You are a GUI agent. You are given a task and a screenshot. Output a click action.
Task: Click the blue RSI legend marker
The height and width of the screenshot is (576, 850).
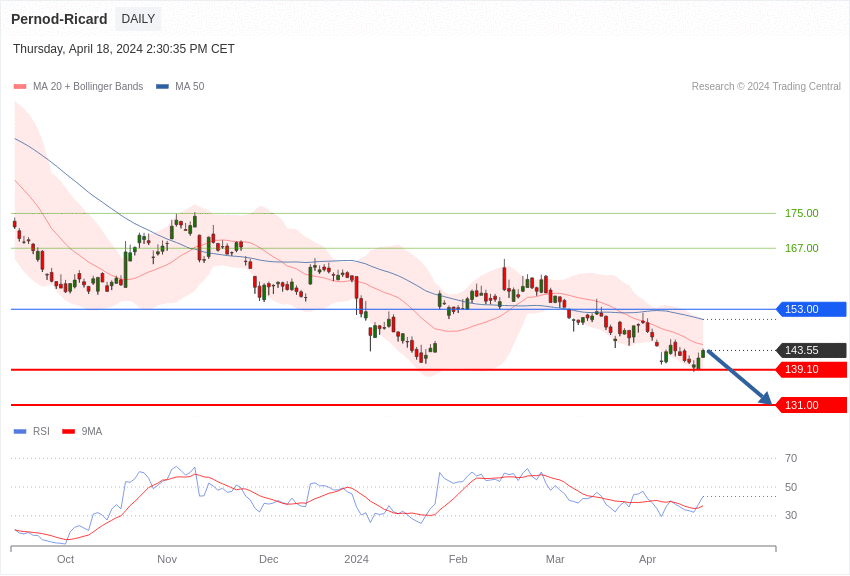coord(20,432)
